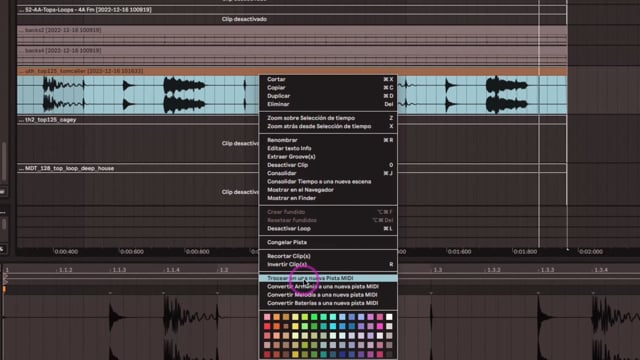Select Renombrar menu entry
The image size is (640, 360).
click(328, 140)
